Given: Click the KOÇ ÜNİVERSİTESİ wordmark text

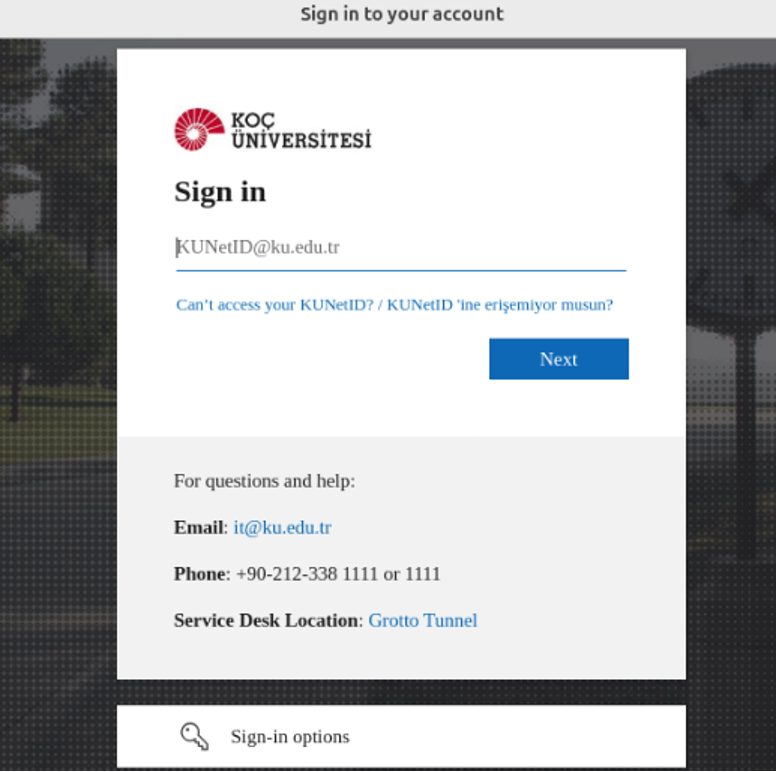Looking at the screenshot, I should tap(301, 131).
